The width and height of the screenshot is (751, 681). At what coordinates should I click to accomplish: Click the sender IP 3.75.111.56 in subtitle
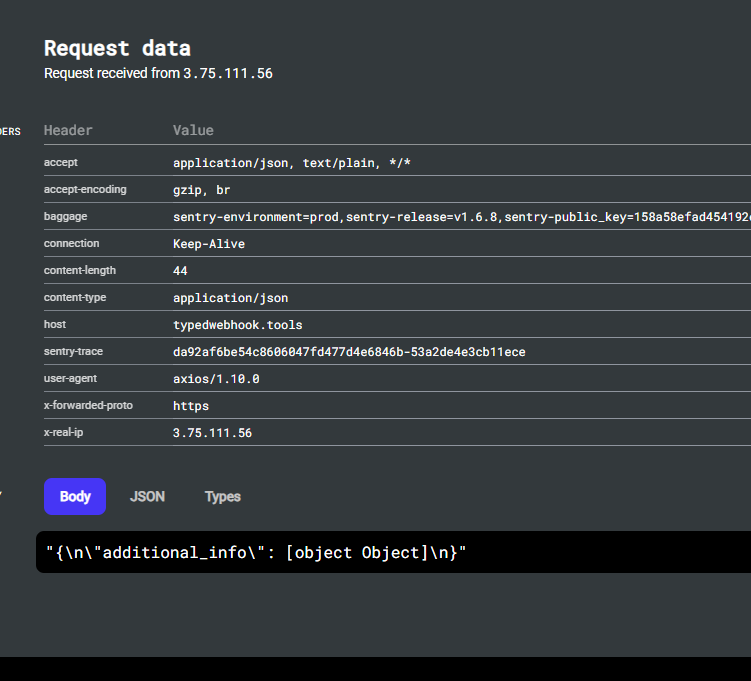pyautogui.click(x=227, y=73)
